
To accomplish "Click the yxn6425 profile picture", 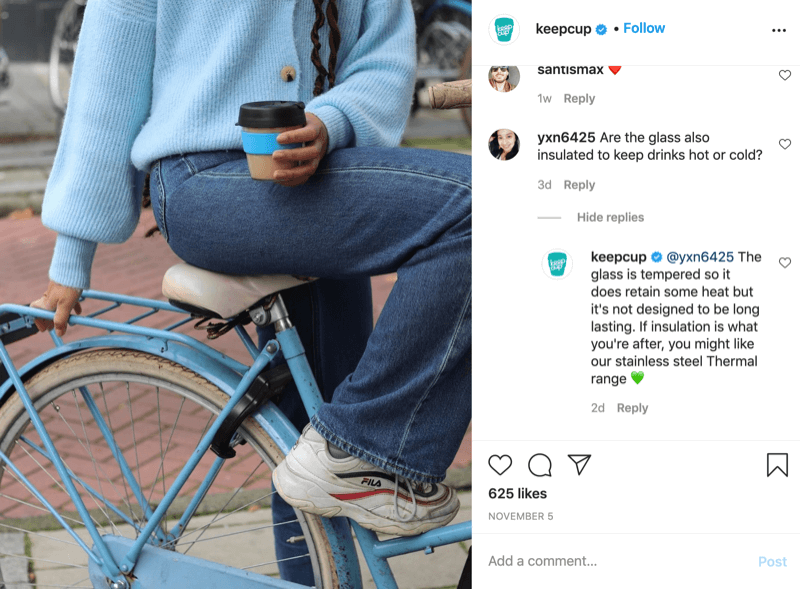I will [504, 144].
